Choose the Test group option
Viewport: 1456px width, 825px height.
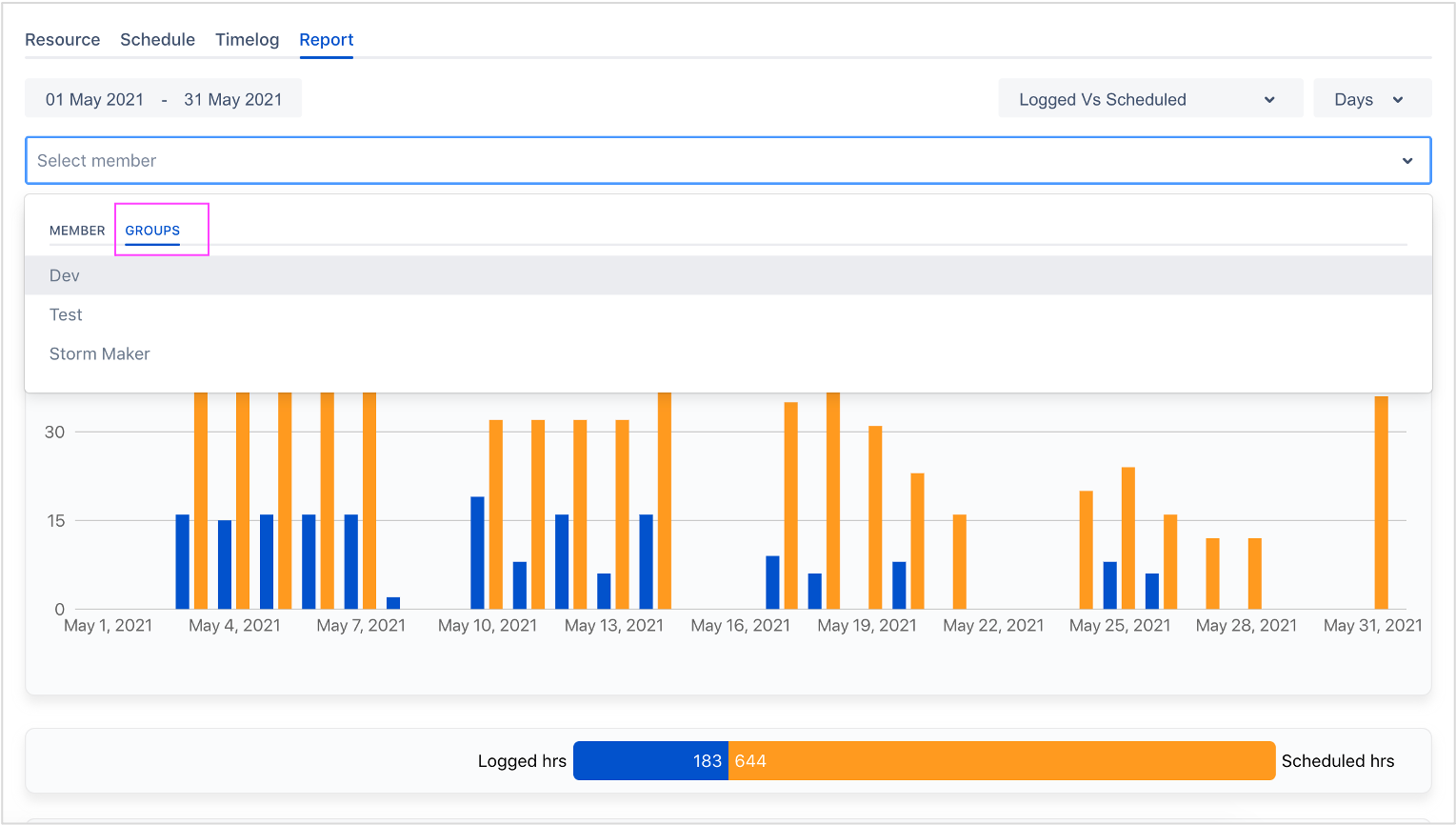(66, 314)
